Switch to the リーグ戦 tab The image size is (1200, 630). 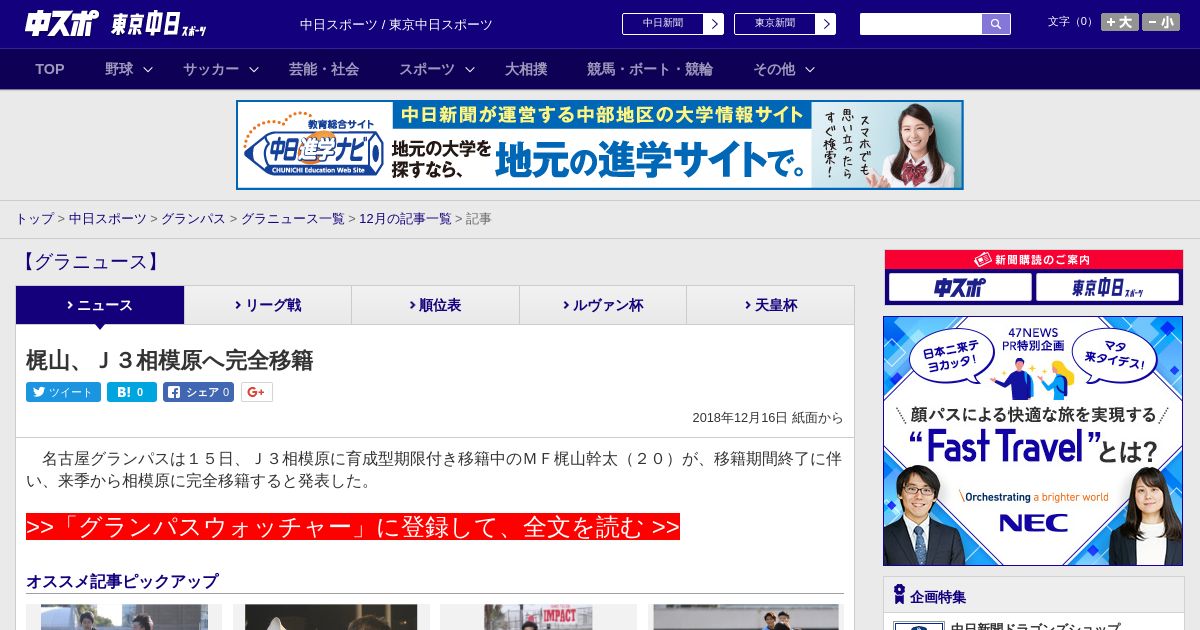point(268,305)
